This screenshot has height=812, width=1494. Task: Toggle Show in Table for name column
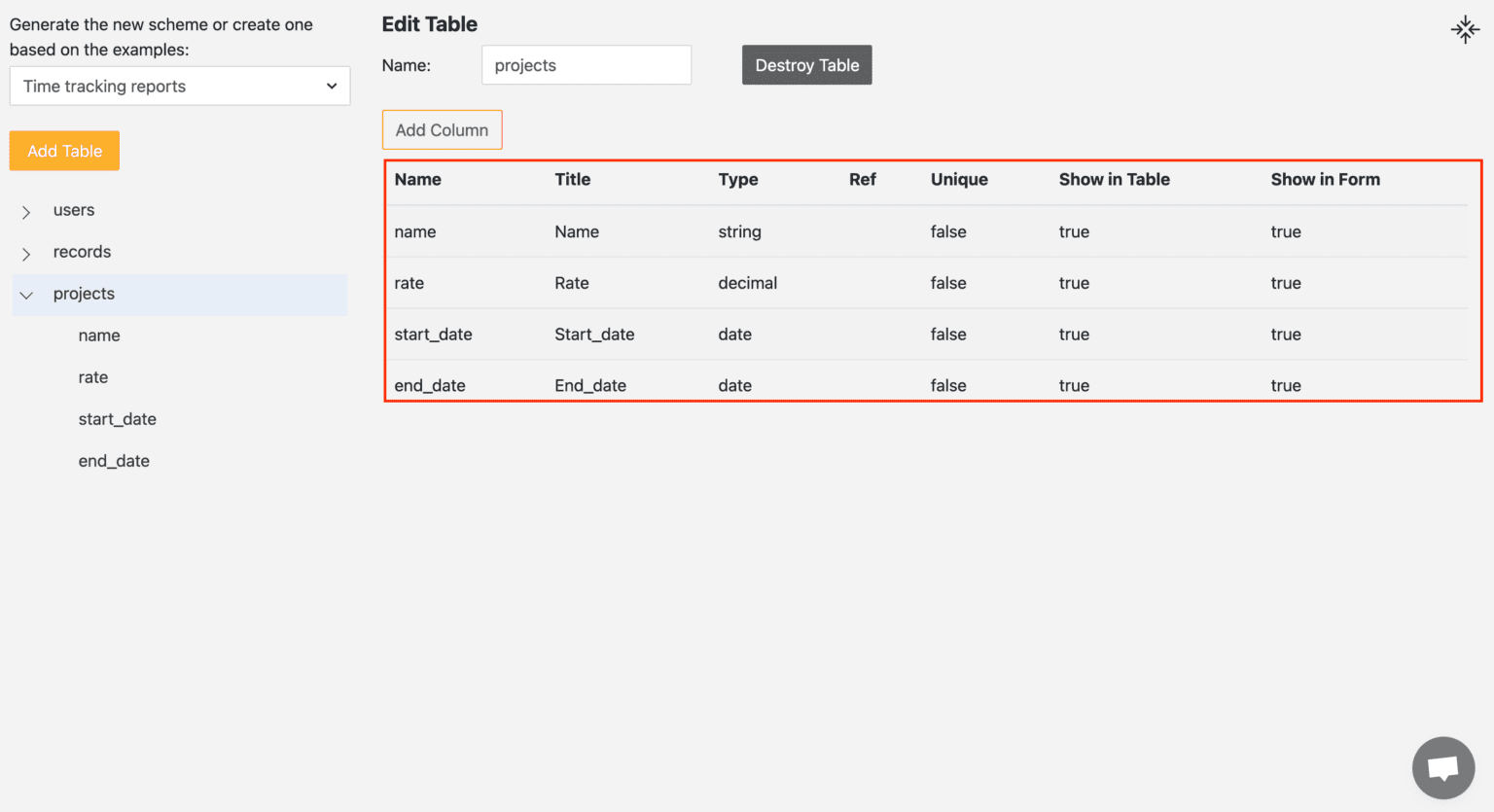1074,231
